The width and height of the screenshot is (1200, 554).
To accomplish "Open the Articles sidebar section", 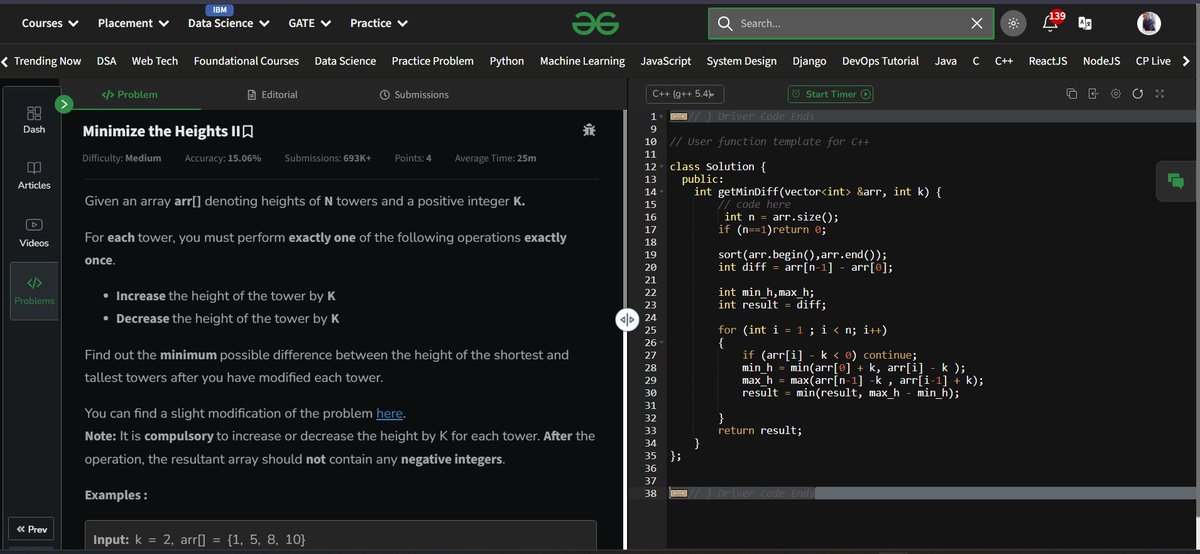I will (33, 175).
